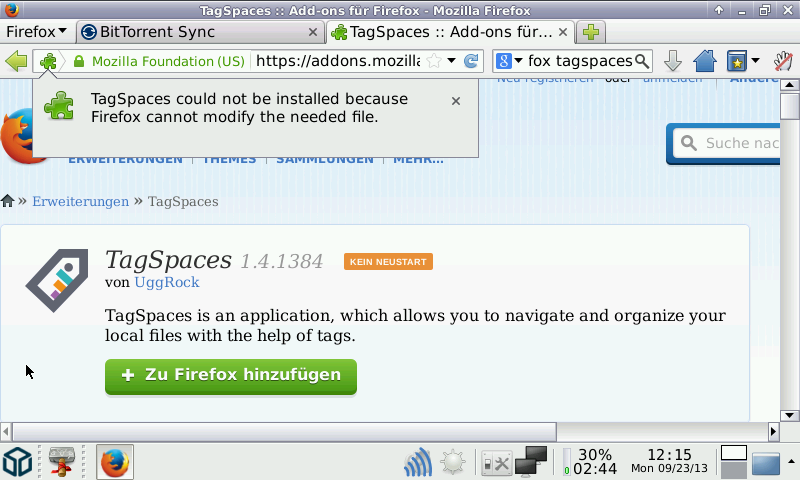Open the UggRock author link

pyautogui.click(x=166, y=282)
